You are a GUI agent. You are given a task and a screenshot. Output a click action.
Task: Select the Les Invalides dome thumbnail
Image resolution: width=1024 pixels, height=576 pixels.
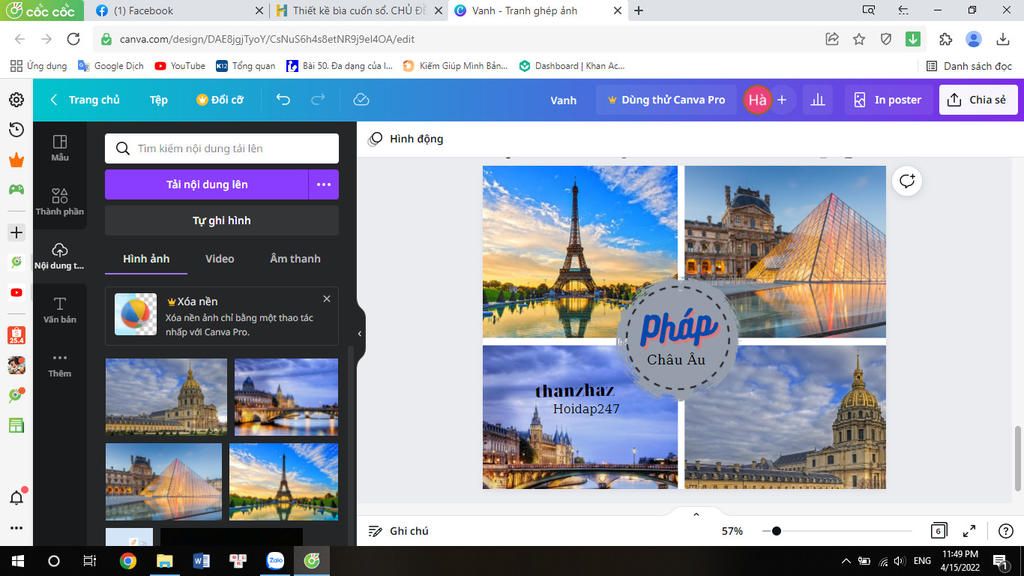[x=166, y=396]
